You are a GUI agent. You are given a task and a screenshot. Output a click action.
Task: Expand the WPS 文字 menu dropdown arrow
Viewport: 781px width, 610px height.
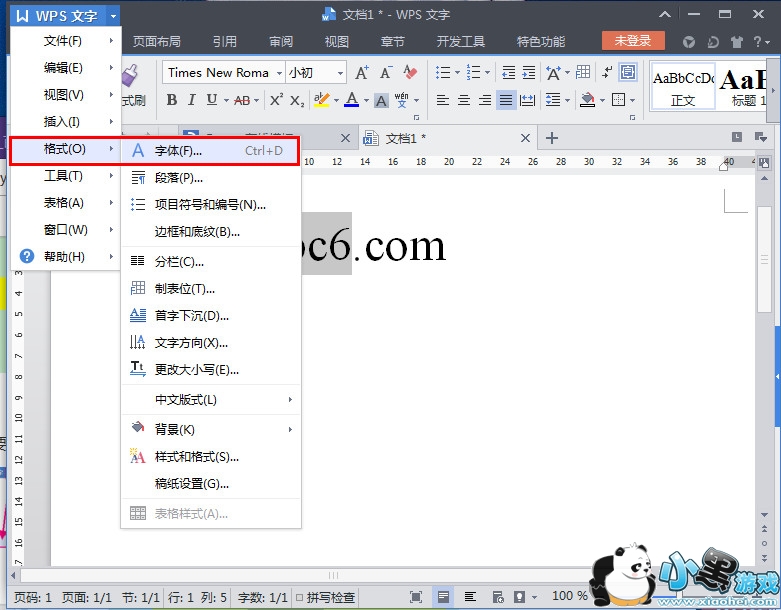114,16
